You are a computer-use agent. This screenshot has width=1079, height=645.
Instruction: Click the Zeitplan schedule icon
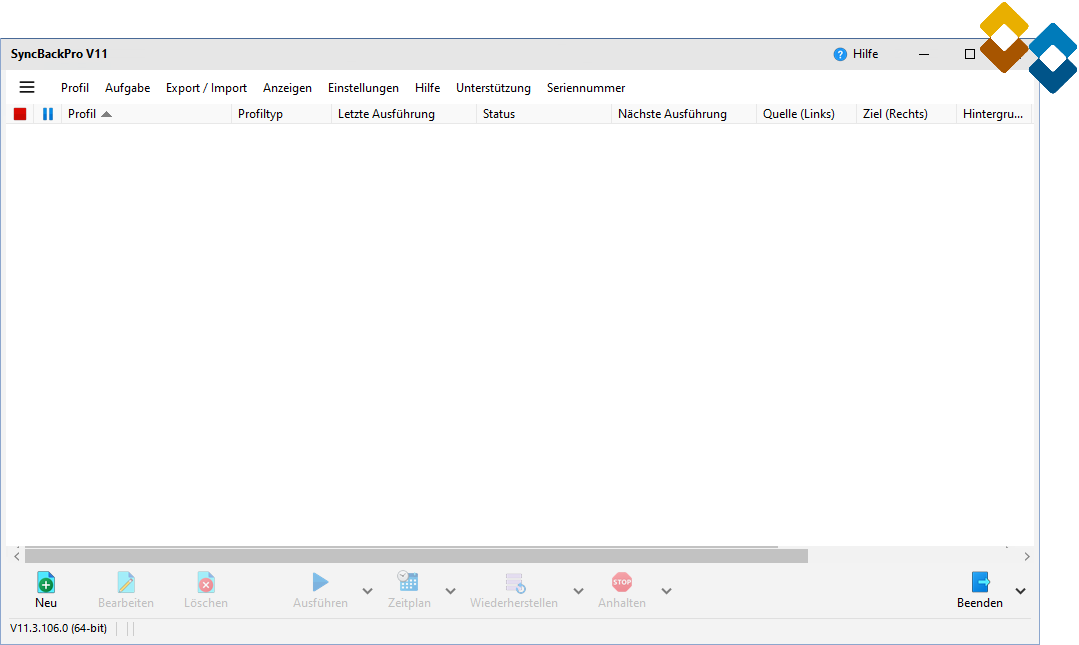point(408,582)
